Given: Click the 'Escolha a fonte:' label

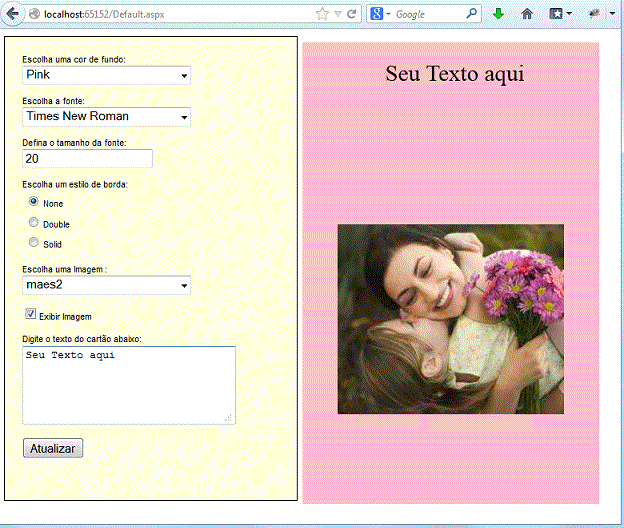Looking at the screenshot, I should [53, 101].
